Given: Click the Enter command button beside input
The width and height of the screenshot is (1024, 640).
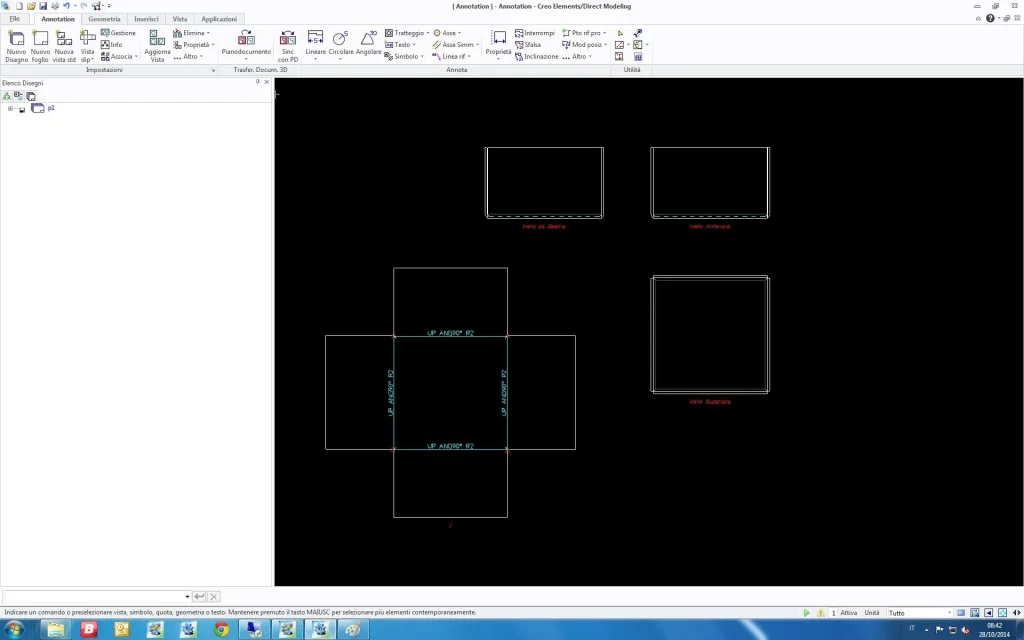Looking at the screenshot, I should click(199, 596).
